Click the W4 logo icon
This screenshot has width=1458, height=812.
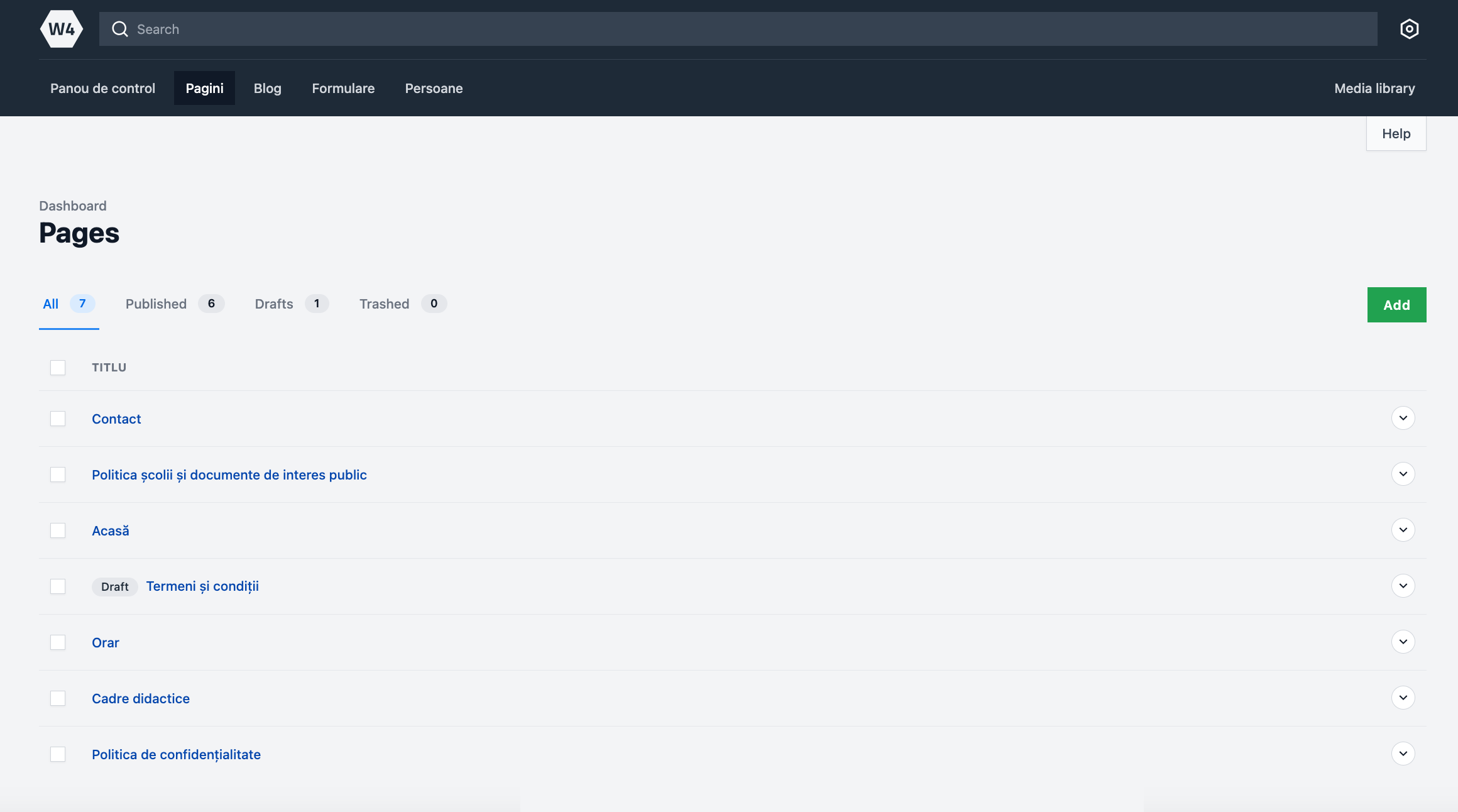click(62, 29)
